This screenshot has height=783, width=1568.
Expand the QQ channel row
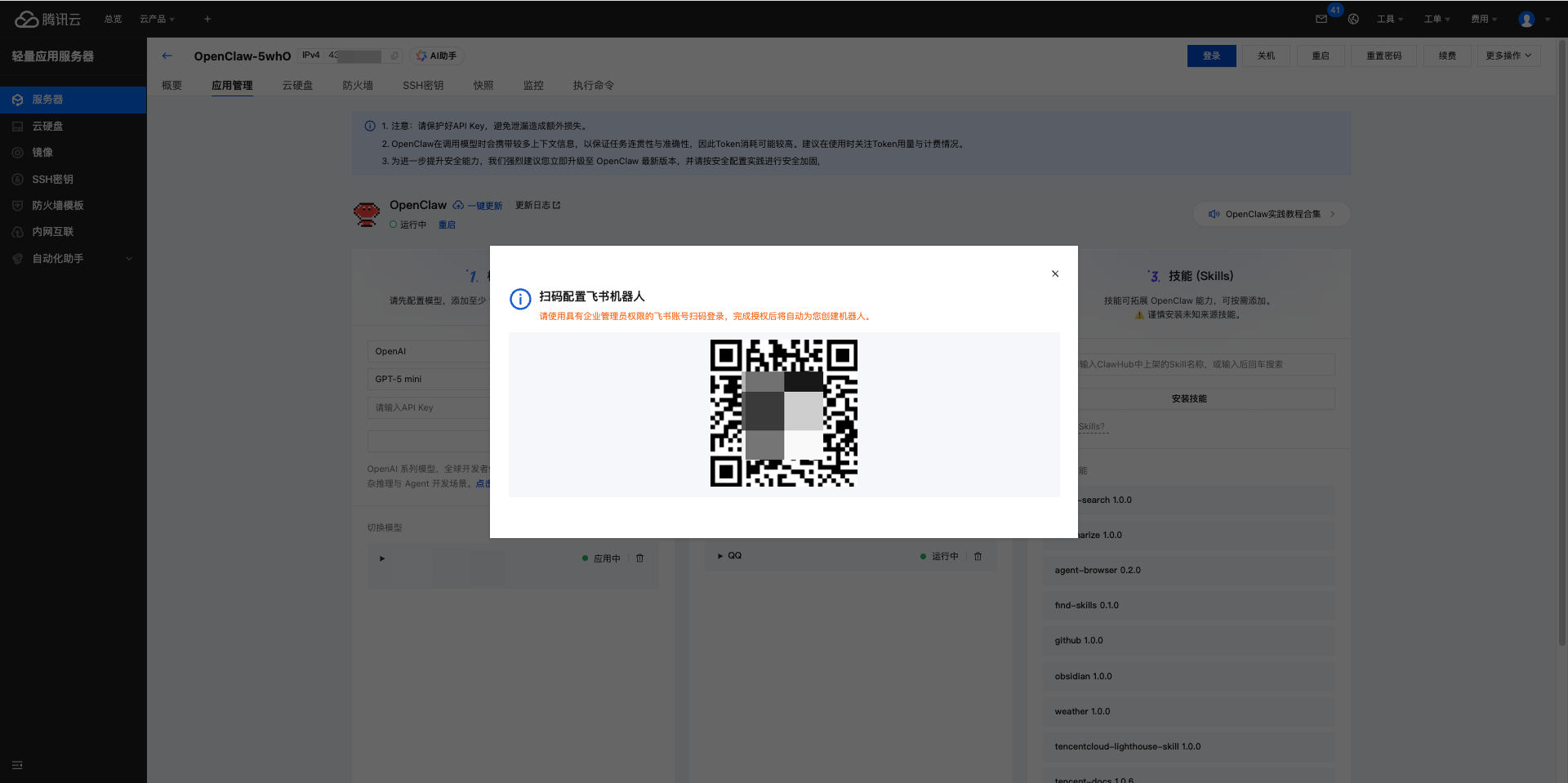coord(720,556)
